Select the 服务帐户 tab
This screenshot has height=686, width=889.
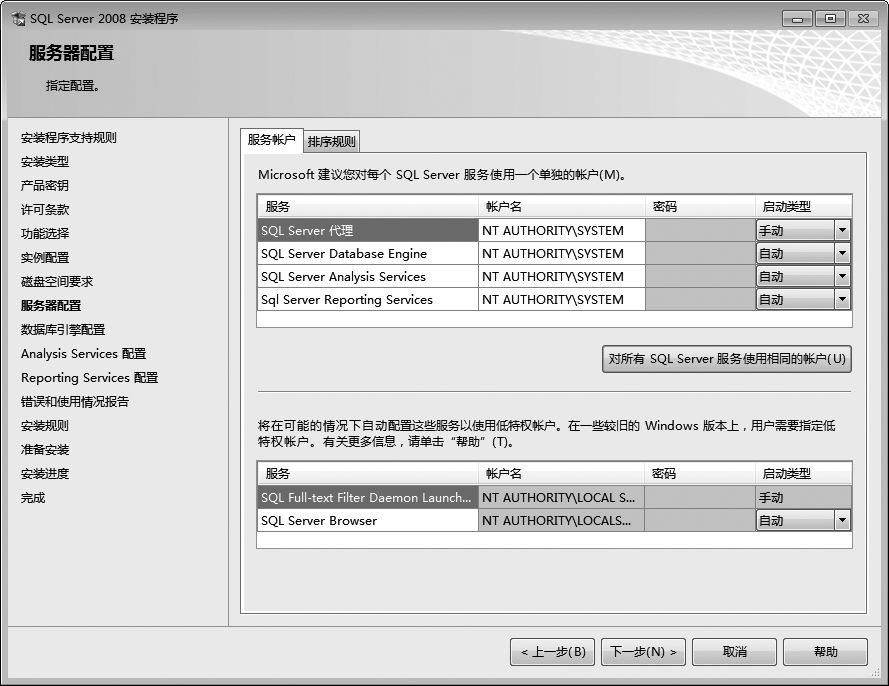pos(272,140)
